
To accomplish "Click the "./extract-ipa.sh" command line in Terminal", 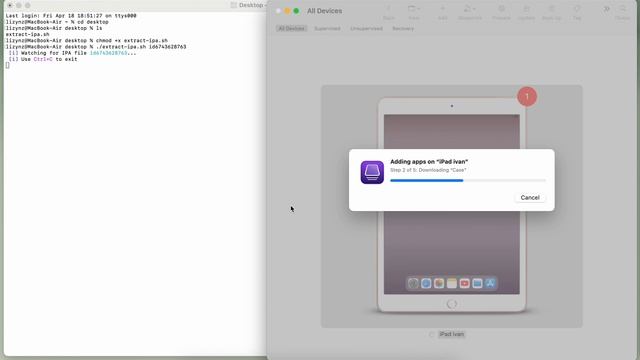I will (x=96, y=47).
